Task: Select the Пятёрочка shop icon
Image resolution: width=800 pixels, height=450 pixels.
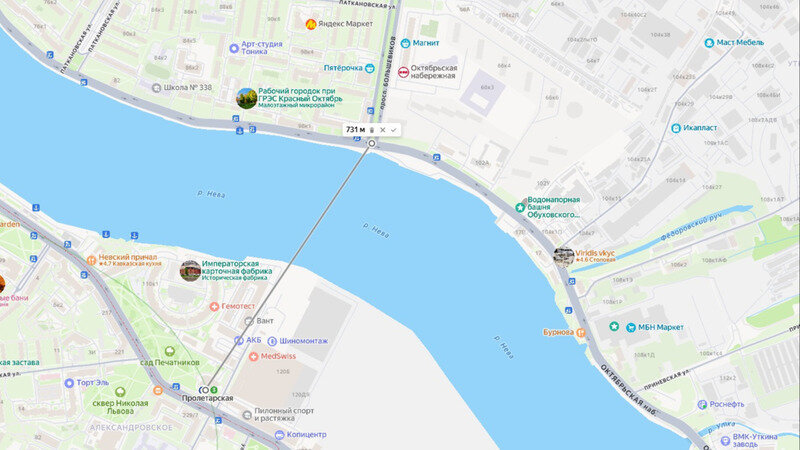Action: coord(369,68)
